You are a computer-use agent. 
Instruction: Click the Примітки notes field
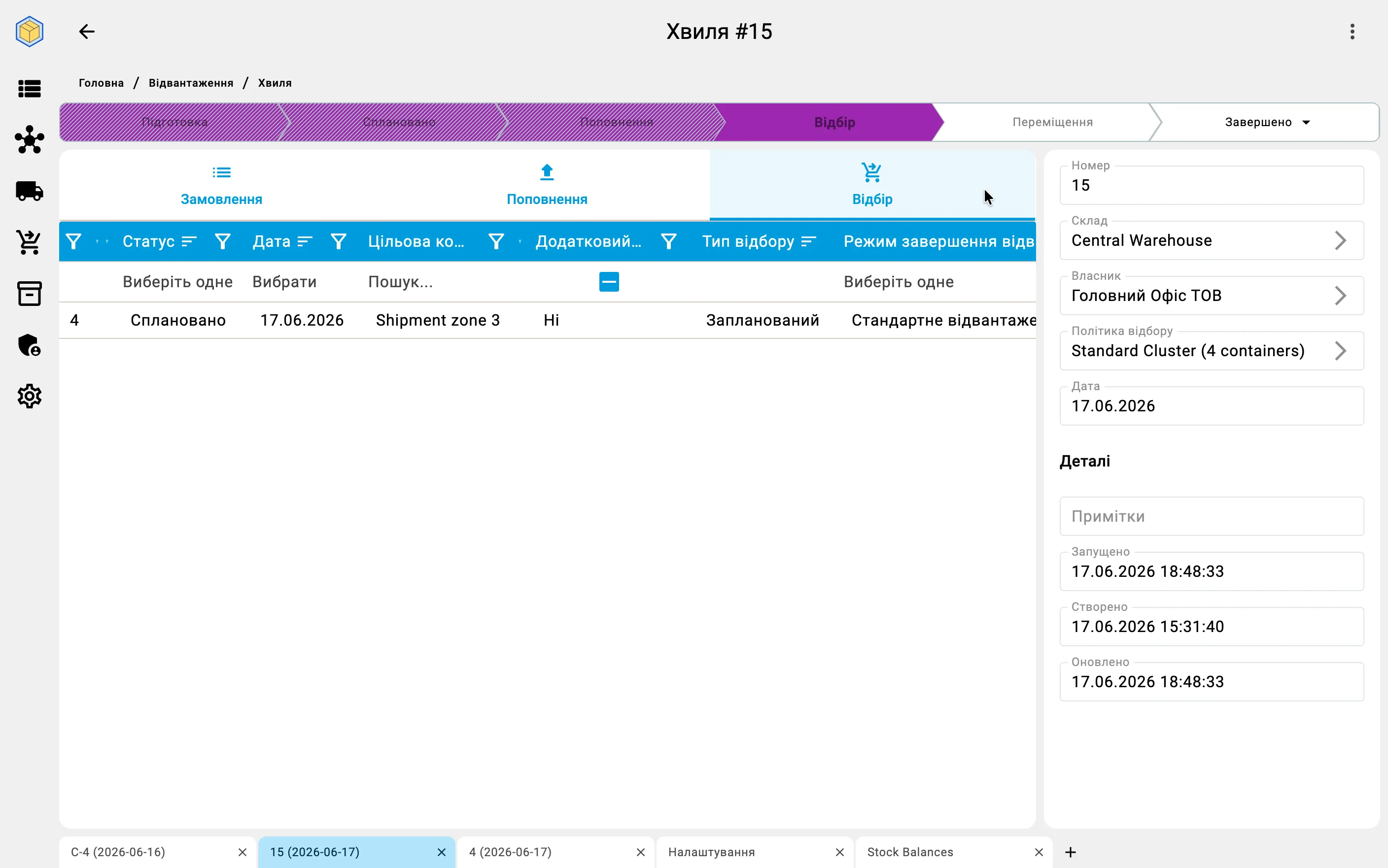1211,516
